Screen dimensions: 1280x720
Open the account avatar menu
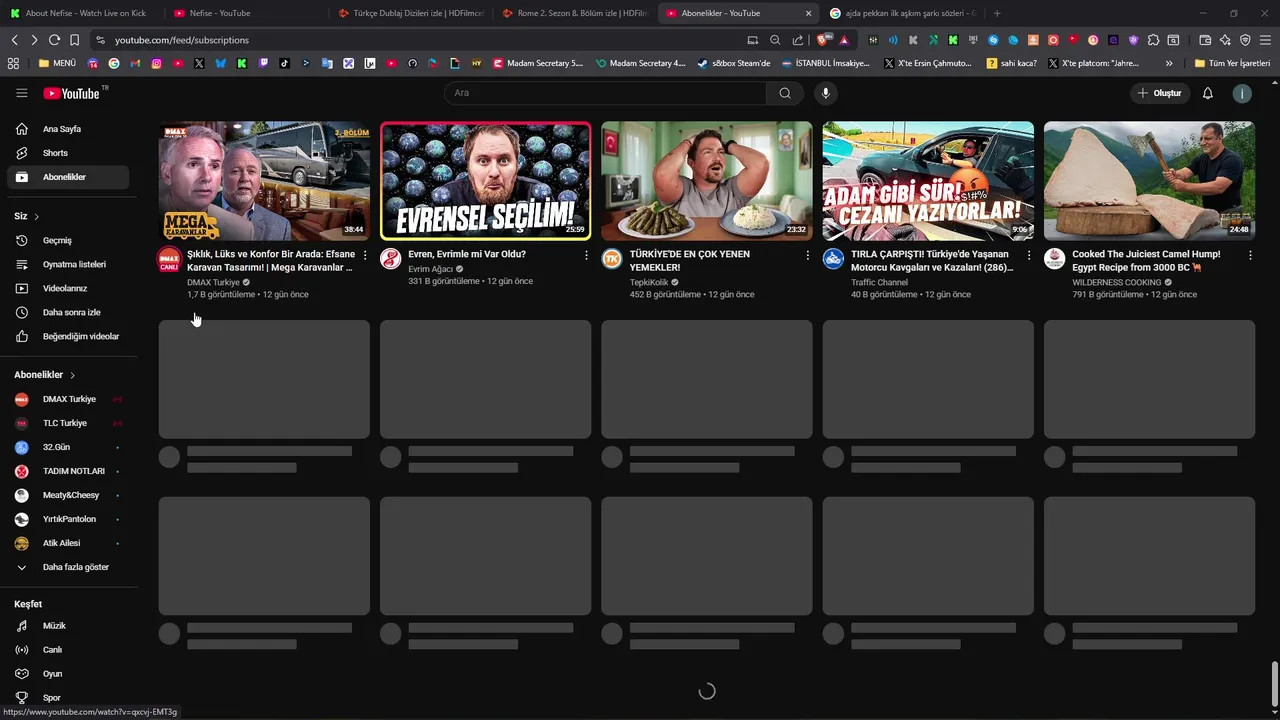click(x=1242, y=93)
